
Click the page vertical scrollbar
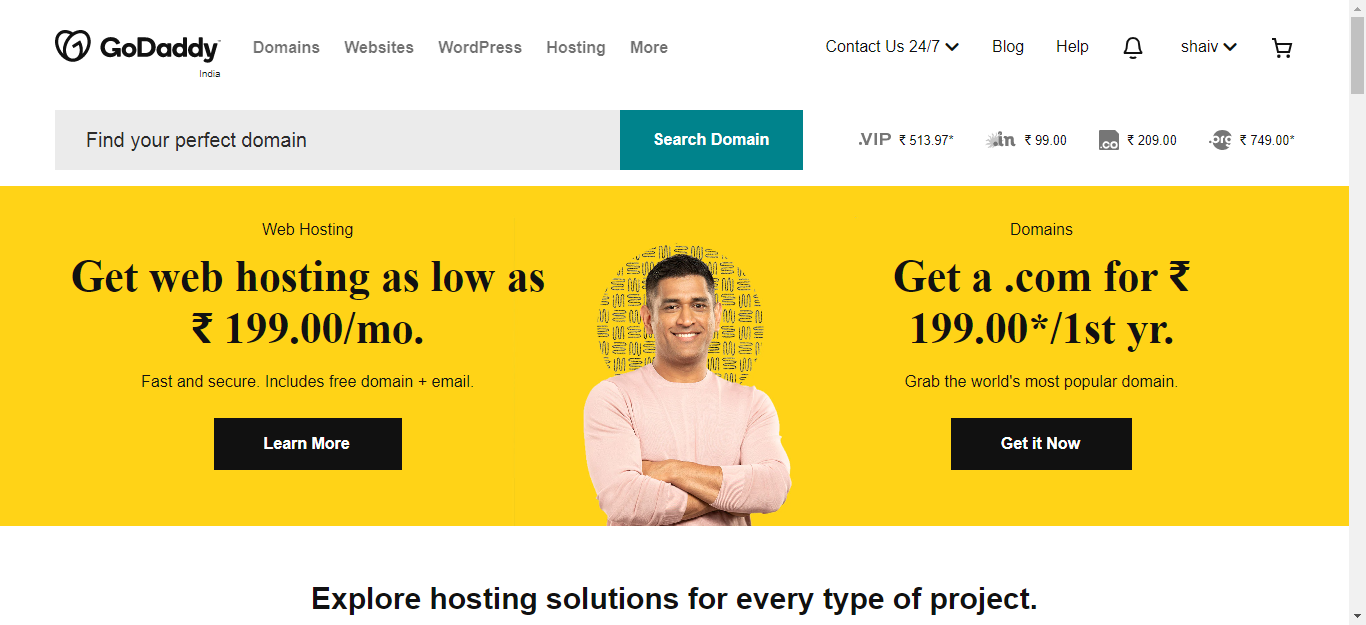[1357, 312]
